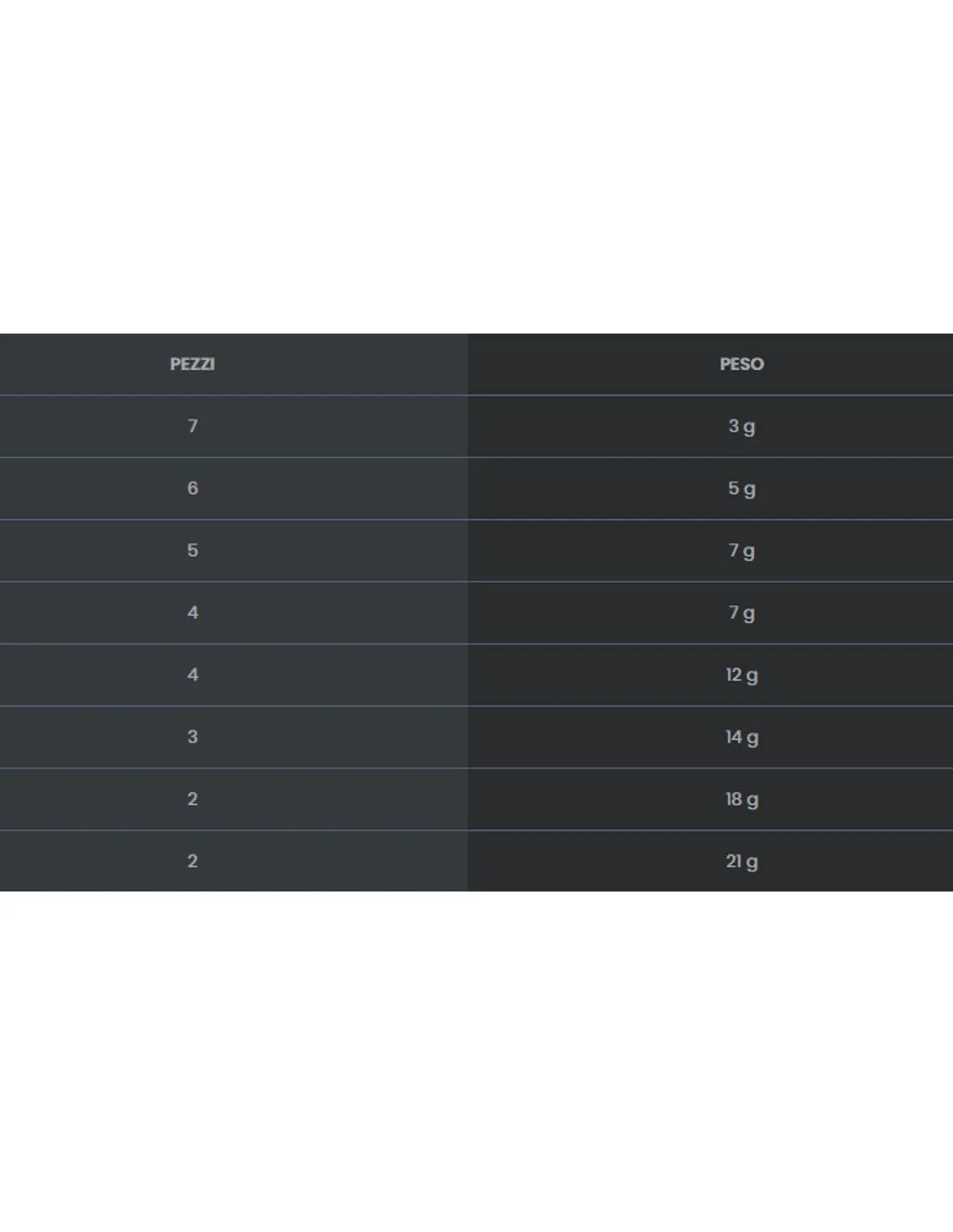Click the table image thumbnail background
The width and height of the screenshot is (953, 1232).
tap(476, 173)
